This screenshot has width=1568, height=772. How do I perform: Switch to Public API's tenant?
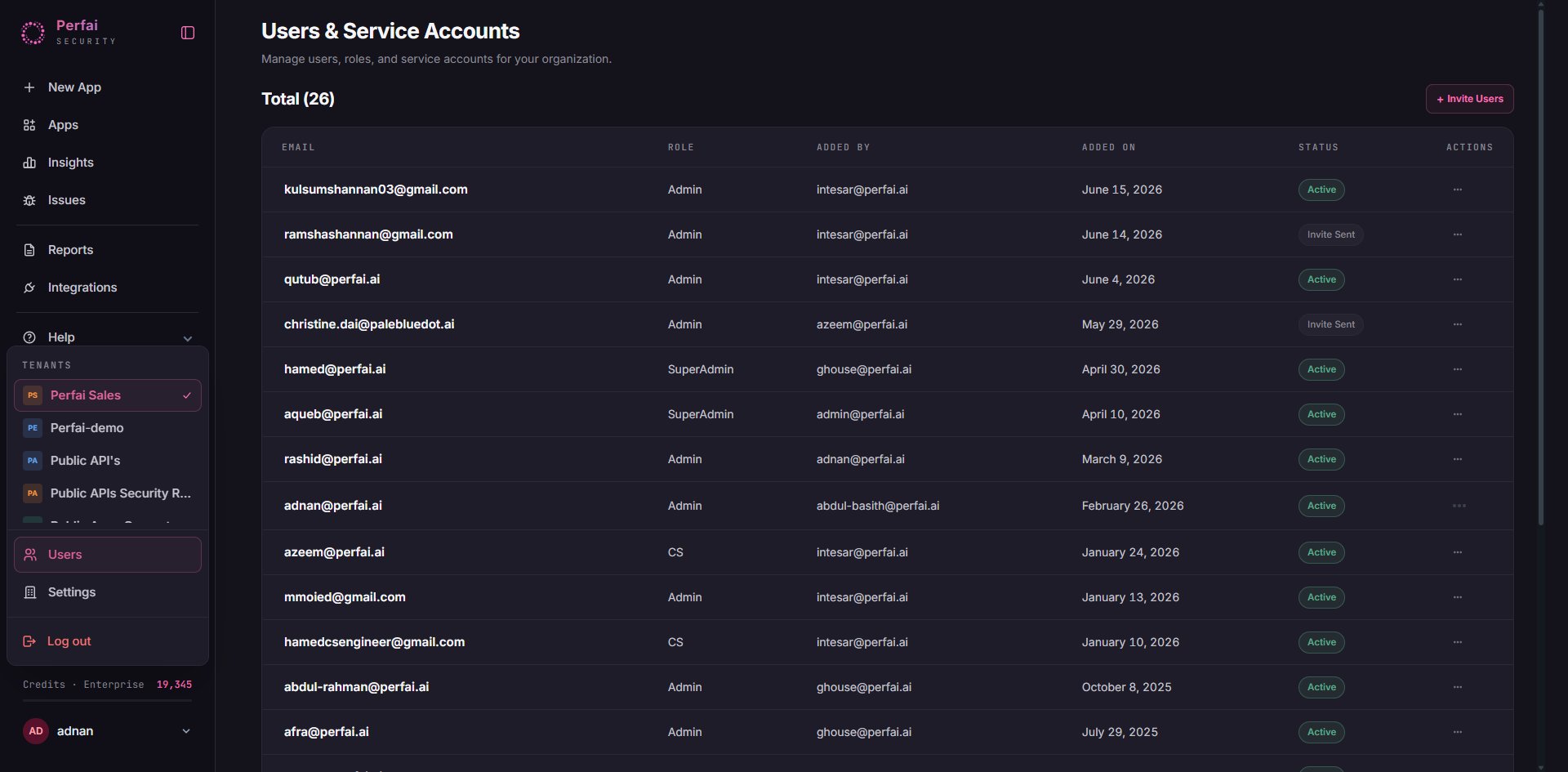coord(108,461)
